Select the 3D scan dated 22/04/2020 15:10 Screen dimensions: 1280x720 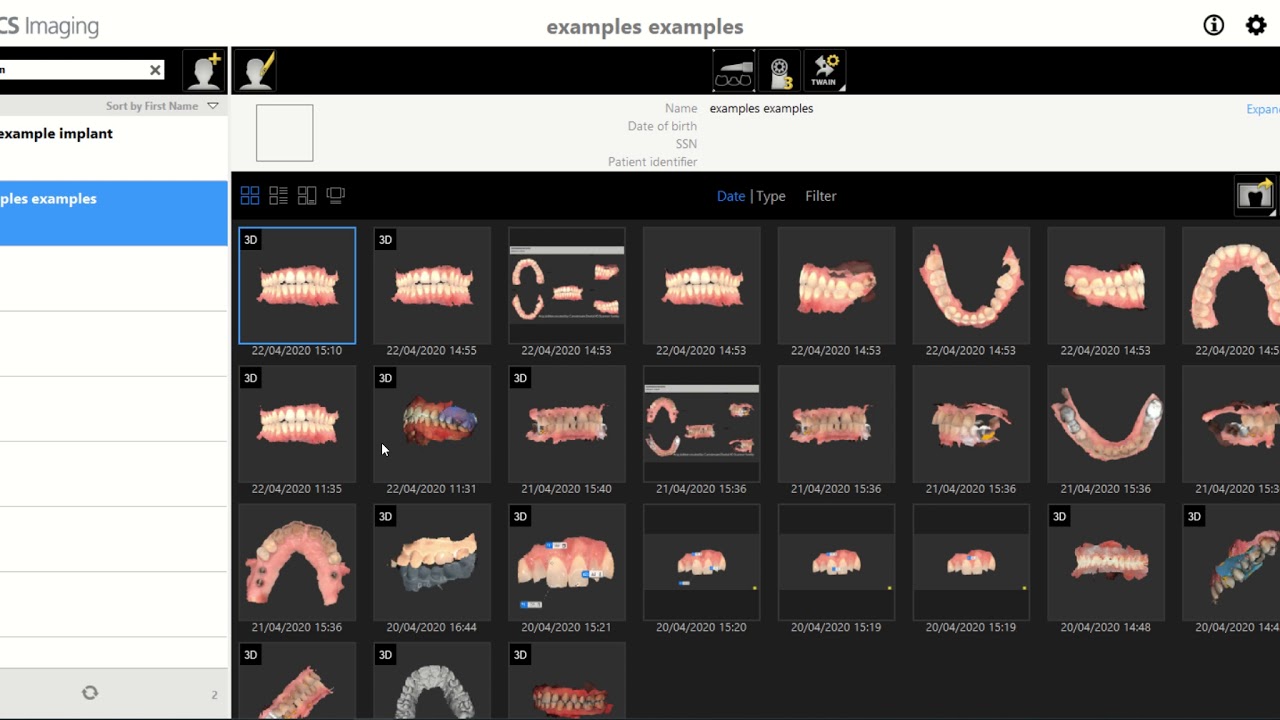pyautogui.click(x=297, y=286)
